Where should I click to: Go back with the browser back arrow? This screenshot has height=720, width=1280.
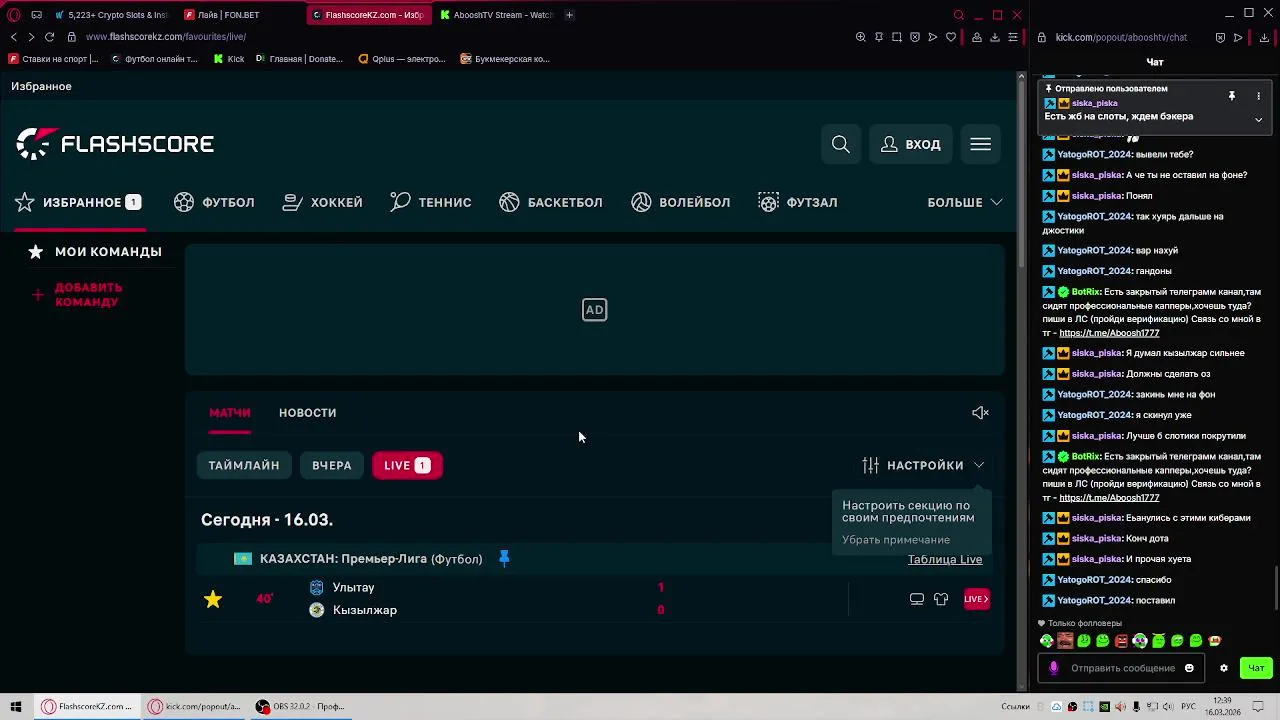pos(14,37)
